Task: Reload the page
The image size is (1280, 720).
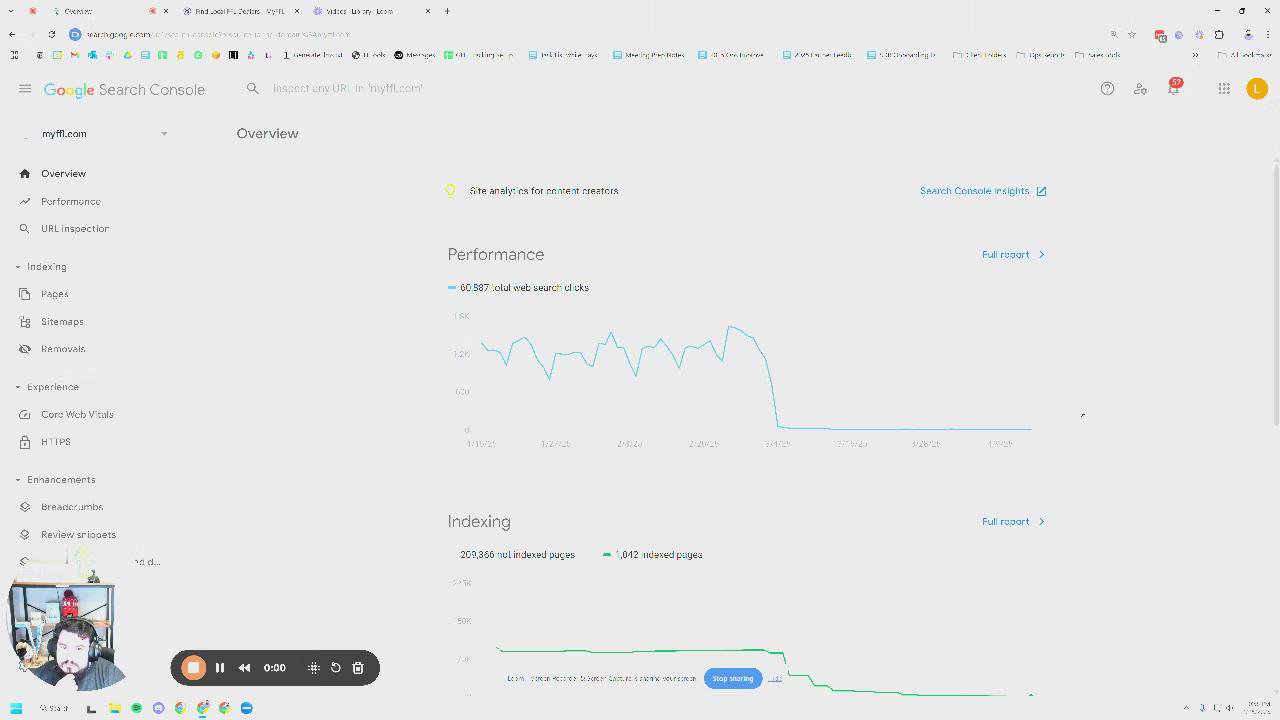Action: pos(52,34)
